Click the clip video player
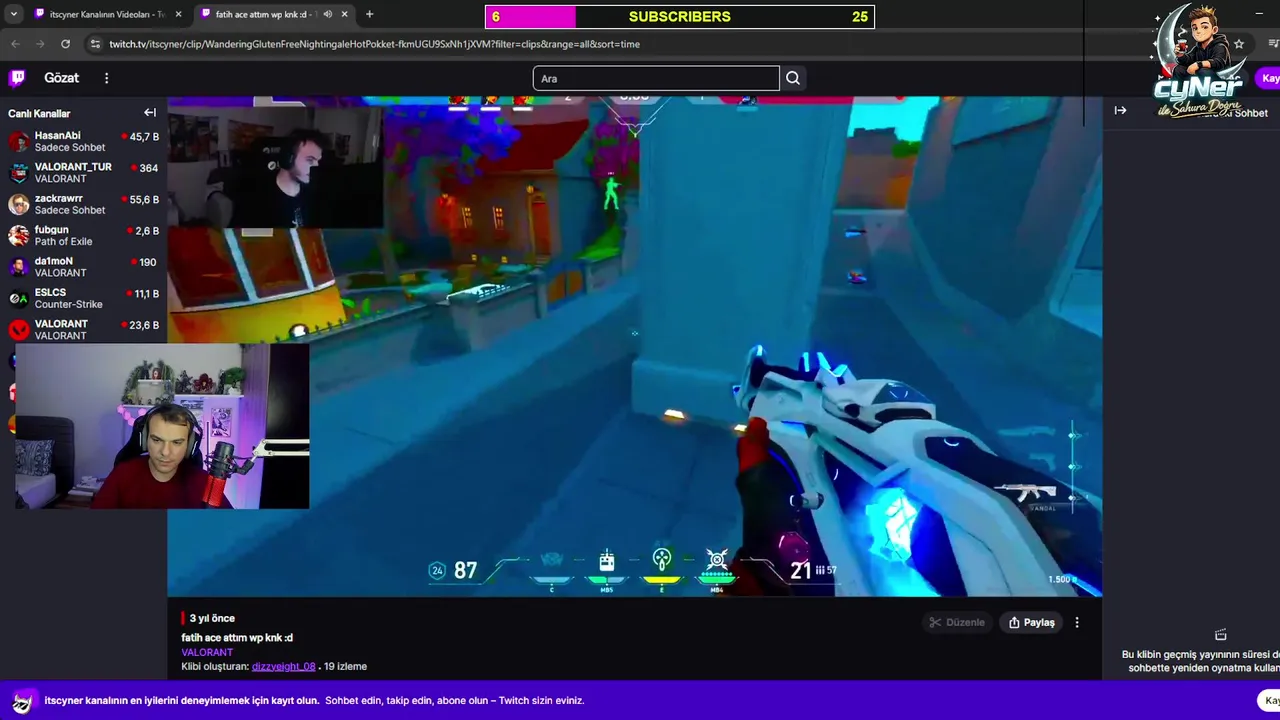Screen dimensions: 1280x720 (x=635, y=346)
